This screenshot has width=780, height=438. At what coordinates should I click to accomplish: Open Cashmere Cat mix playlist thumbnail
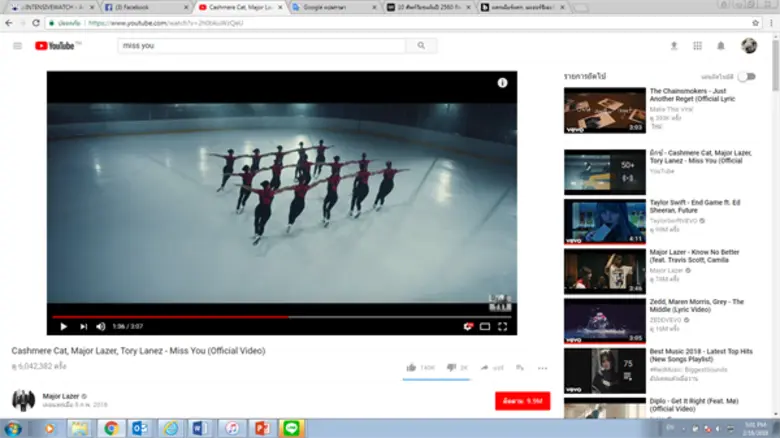pos(605,172)
